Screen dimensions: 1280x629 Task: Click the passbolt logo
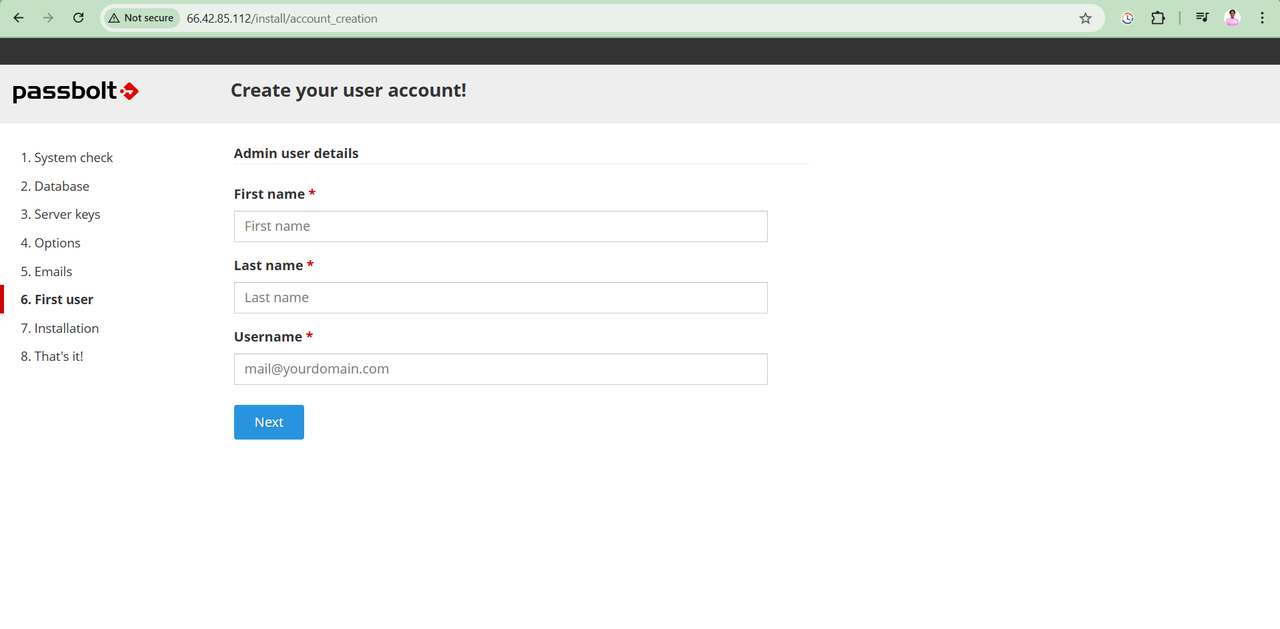pyautogui.click(x=75, y=92)
